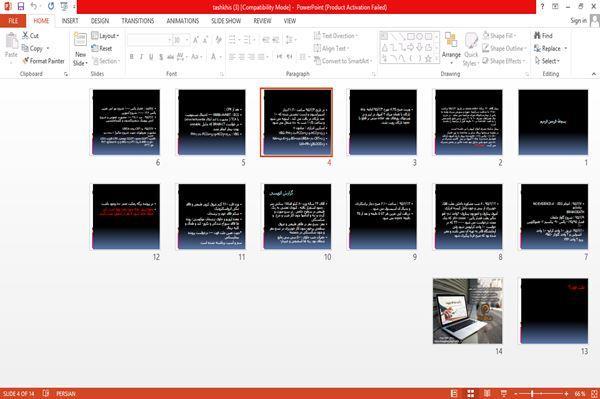Image resolution: width=600 pixels, height=399 pixels.
Task: Click Convert to SmartArt
Action: tap(343, 61)
